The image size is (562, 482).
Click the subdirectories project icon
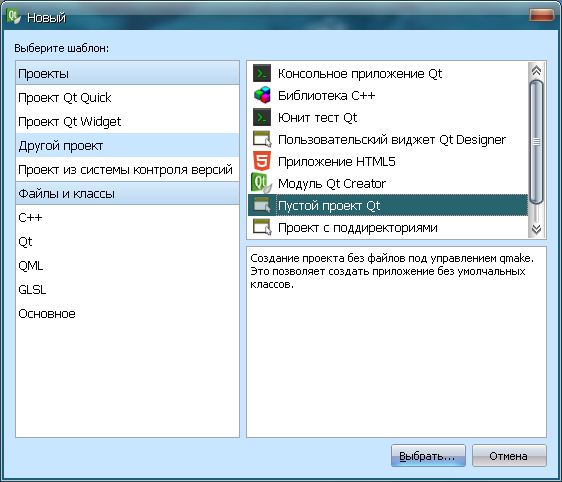[x=262, y=227]
